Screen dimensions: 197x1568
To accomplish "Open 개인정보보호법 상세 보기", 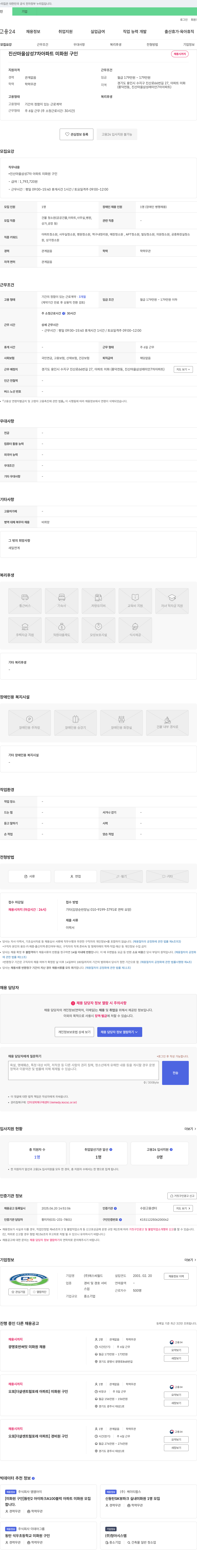I will 74,1032.
